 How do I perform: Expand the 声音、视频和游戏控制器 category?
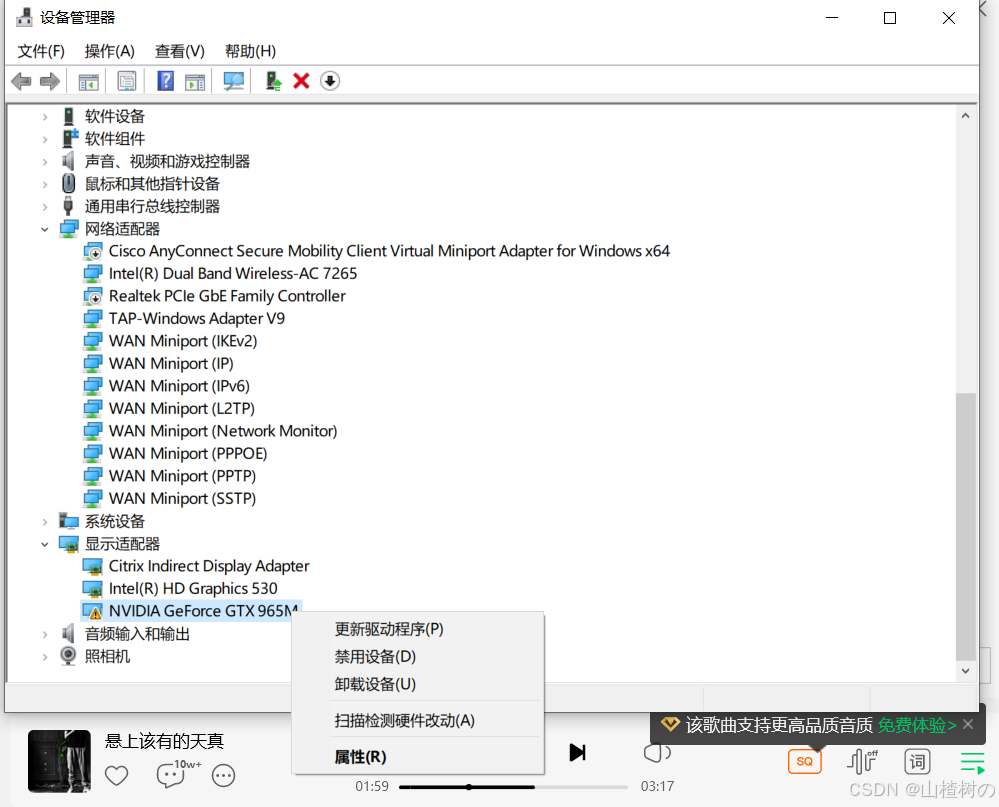pyautogui.click(x=45, y=162)
